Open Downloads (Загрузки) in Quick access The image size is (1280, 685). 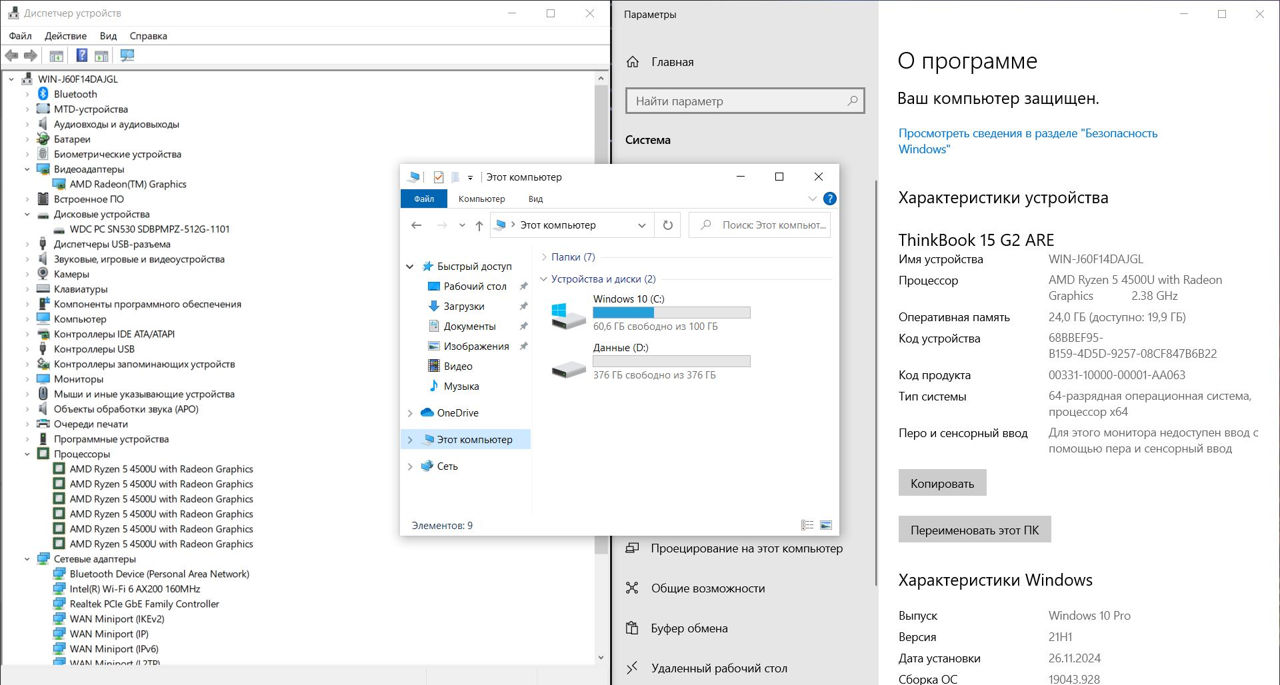464,306
